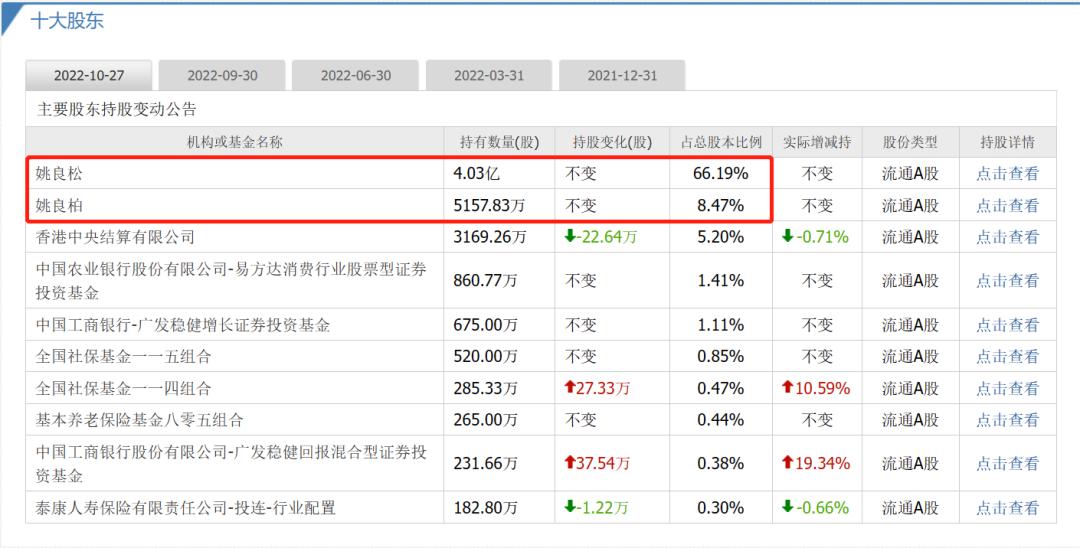Select 中国工商银行-广发稳健增长证券投资基金 name
The height and width of the screenshot is (548, 1080).
click(x=183, y=324)
